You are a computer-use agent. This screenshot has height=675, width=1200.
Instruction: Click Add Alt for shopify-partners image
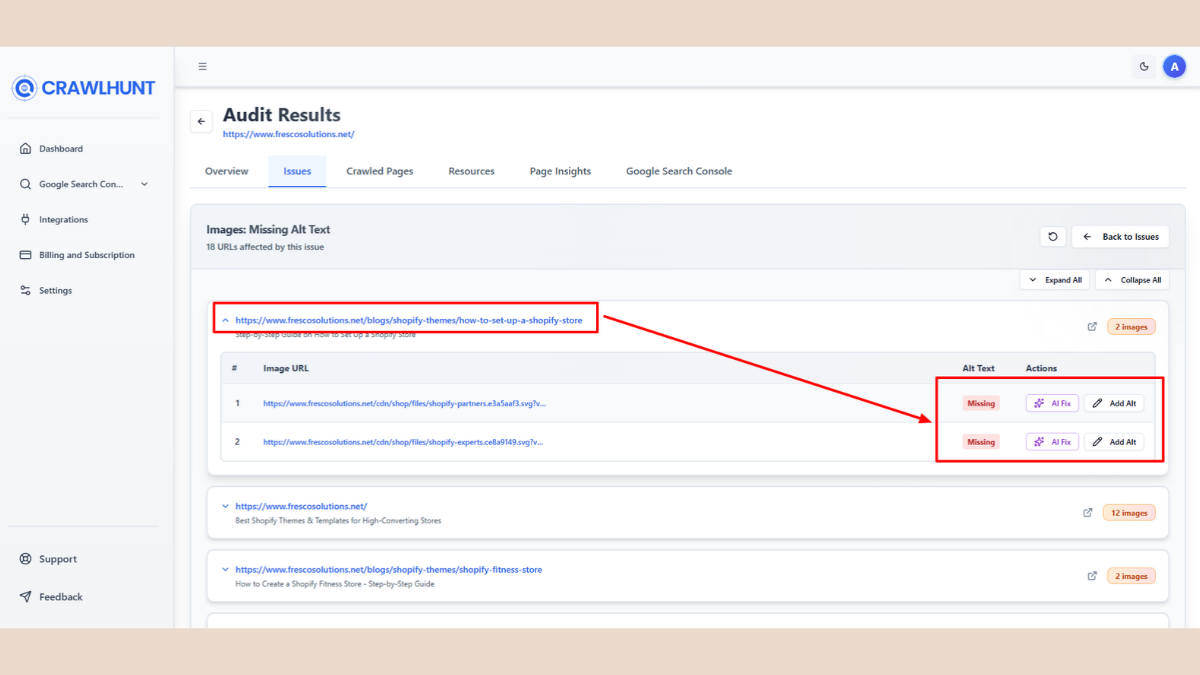click(x=1114, y=403)
